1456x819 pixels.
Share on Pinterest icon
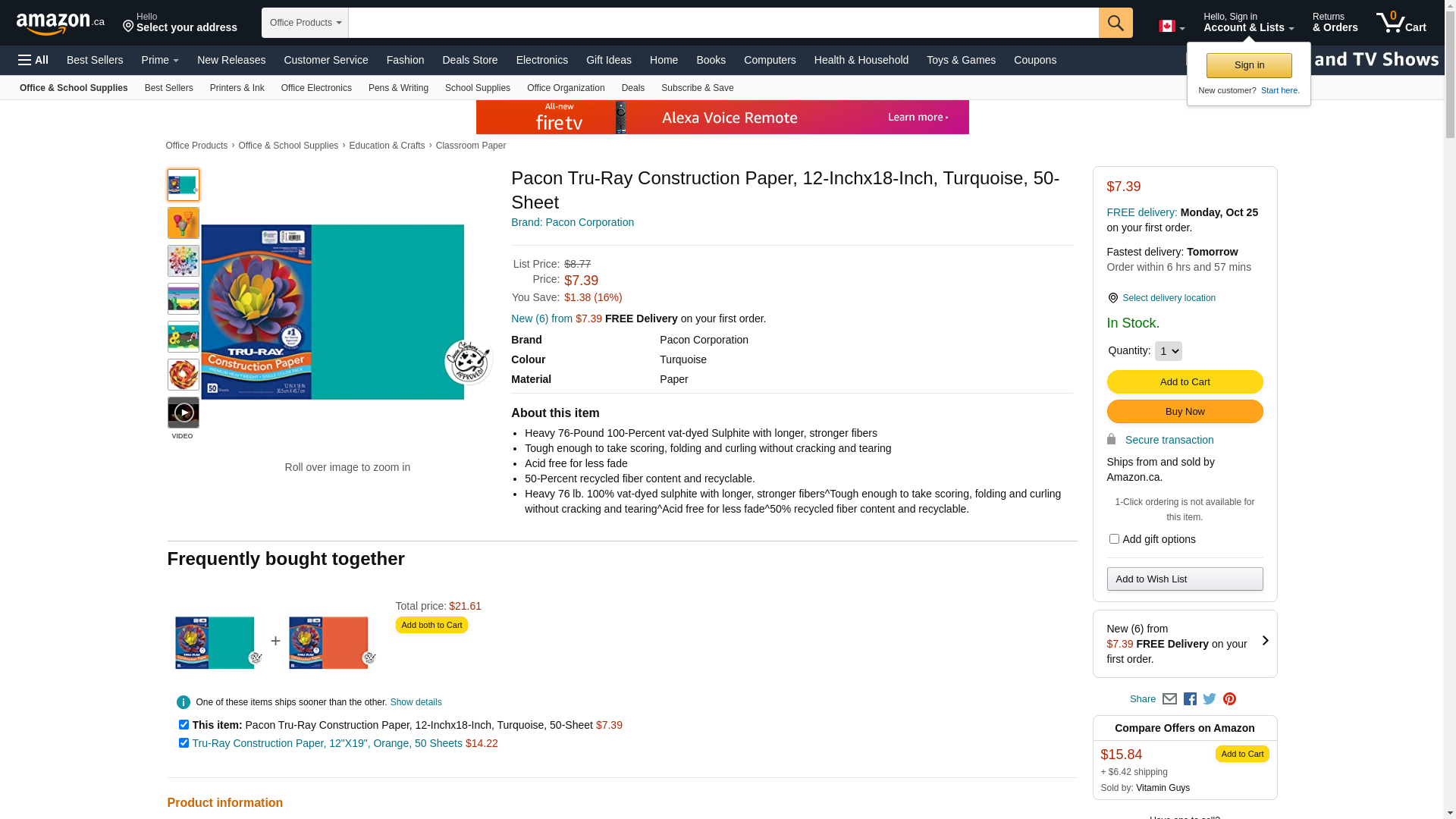pos(1229,699)
